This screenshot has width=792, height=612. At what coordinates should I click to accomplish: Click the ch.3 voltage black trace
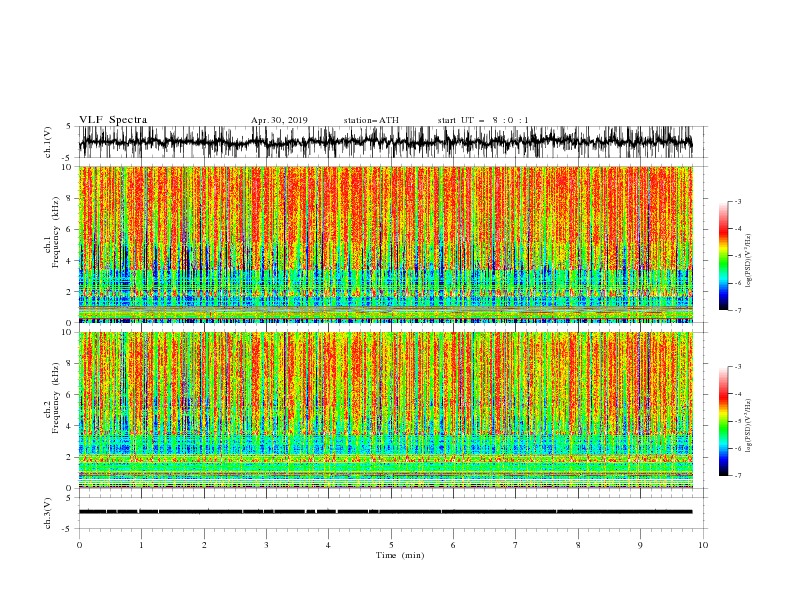pos(385,512)
